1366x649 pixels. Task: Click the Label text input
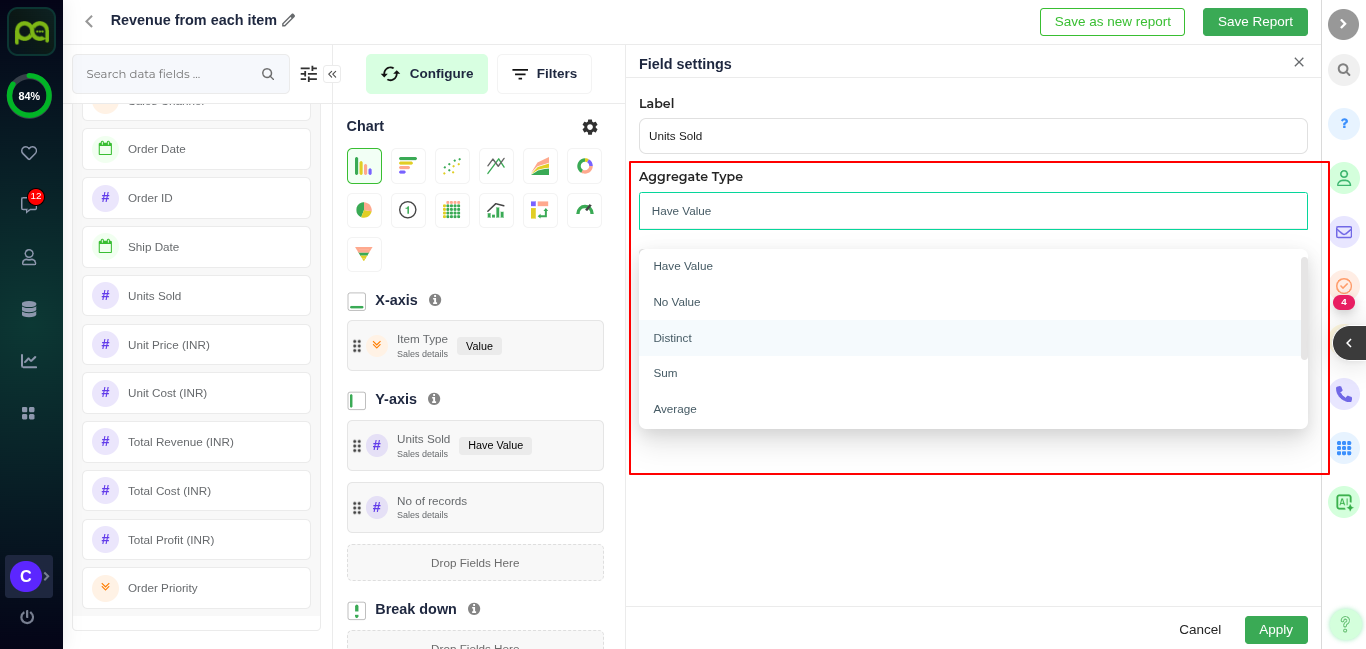pyautogui.click(x=972, y=136)
